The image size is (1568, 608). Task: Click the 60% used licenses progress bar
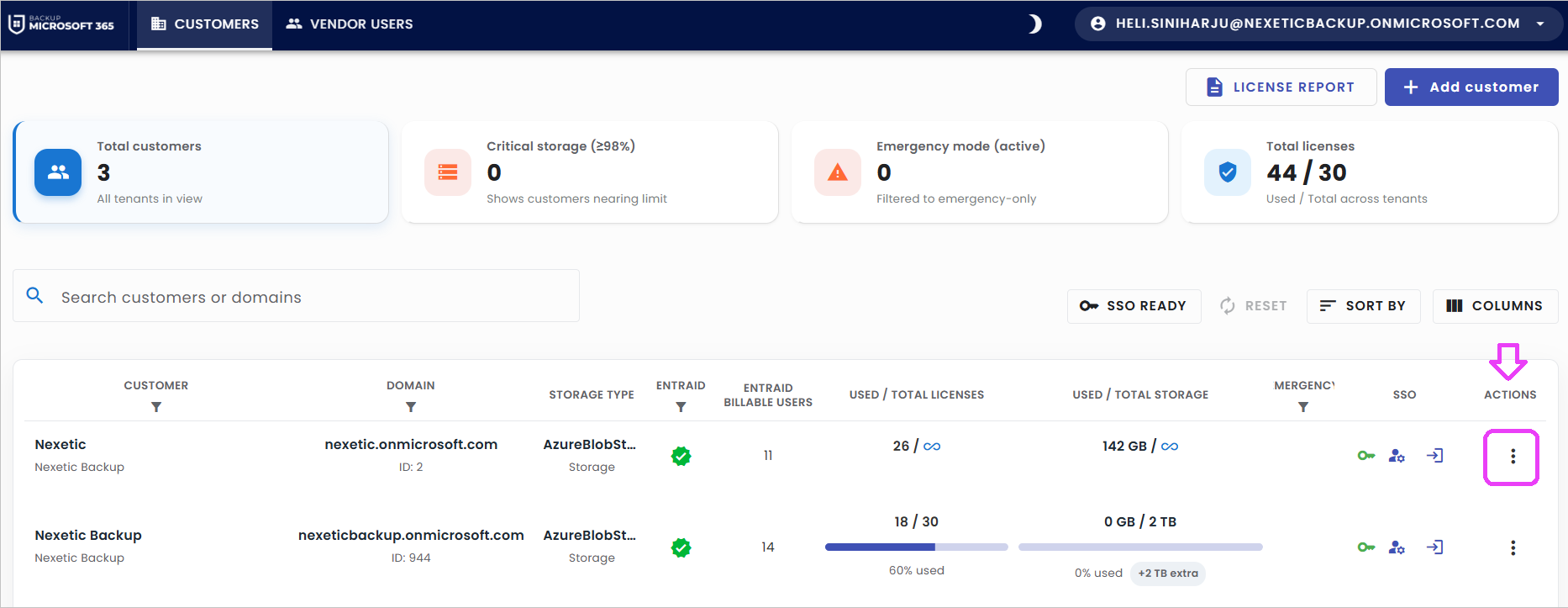click(x=917, y=547)
